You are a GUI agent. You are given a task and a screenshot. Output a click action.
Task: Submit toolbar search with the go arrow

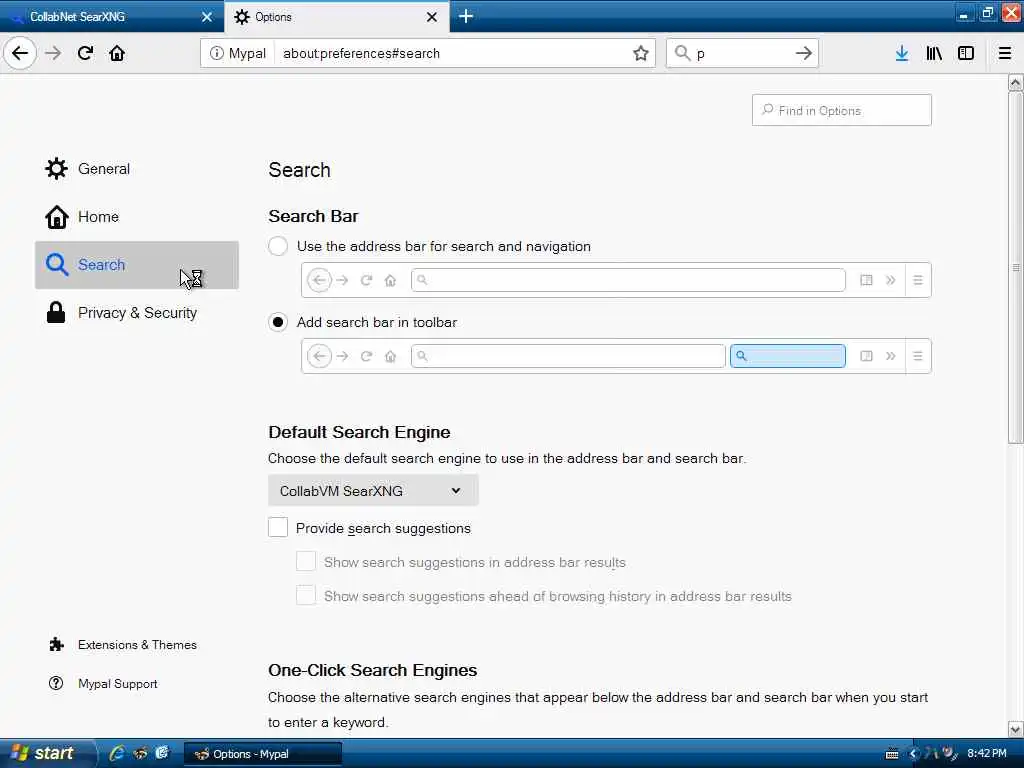point(804,53)
